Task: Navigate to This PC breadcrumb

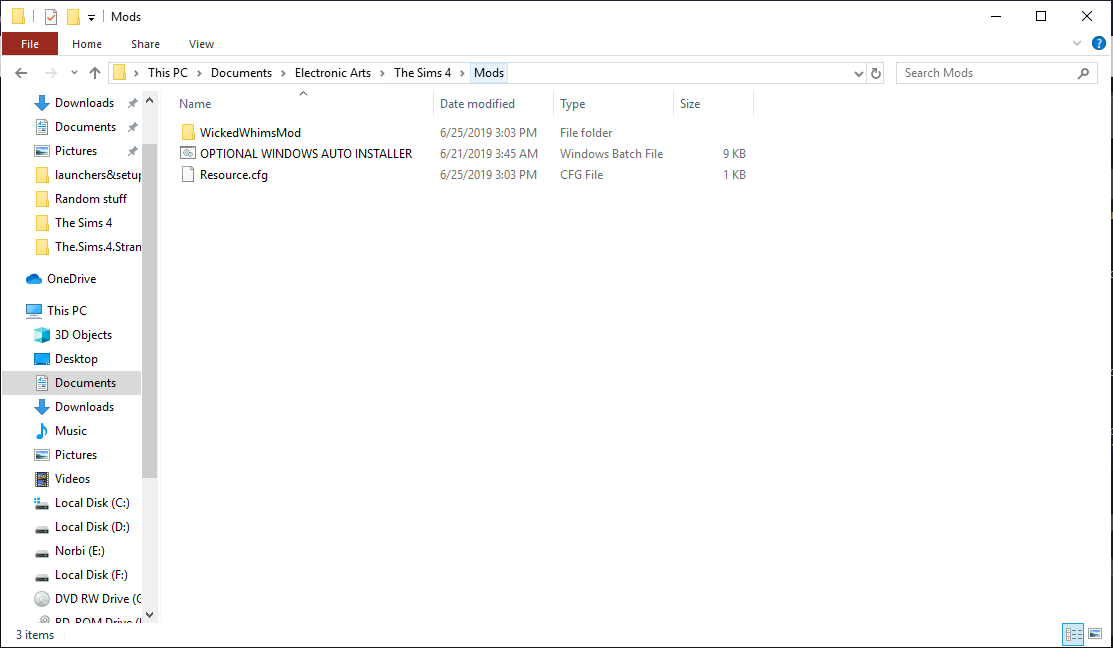Action: tap(168, 73)
